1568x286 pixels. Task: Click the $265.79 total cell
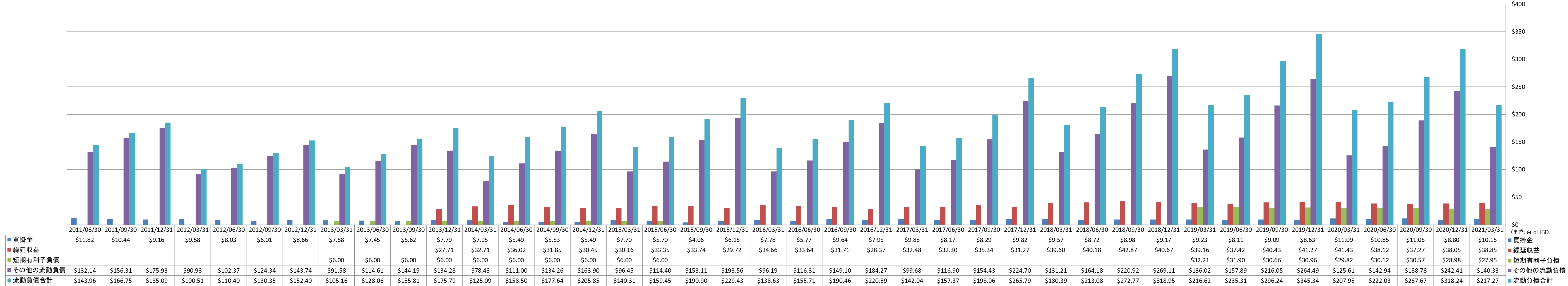tap(1020, 280)
